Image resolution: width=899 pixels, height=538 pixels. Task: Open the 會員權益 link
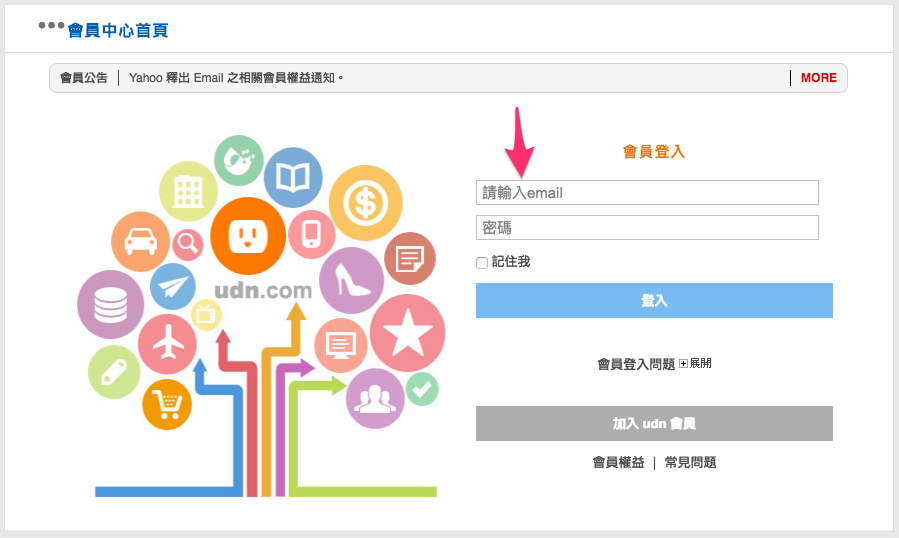618,462
